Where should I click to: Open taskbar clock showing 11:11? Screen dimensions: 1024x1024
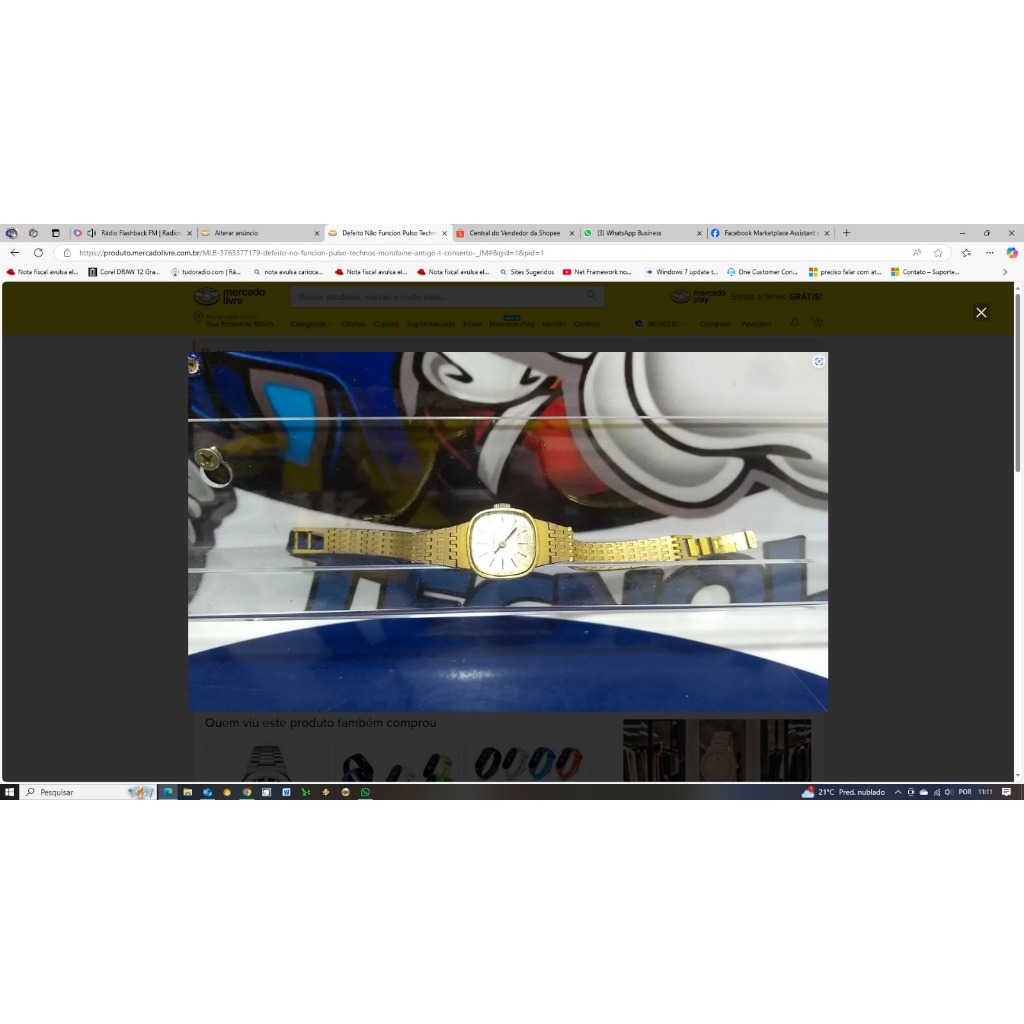[985, 792]
